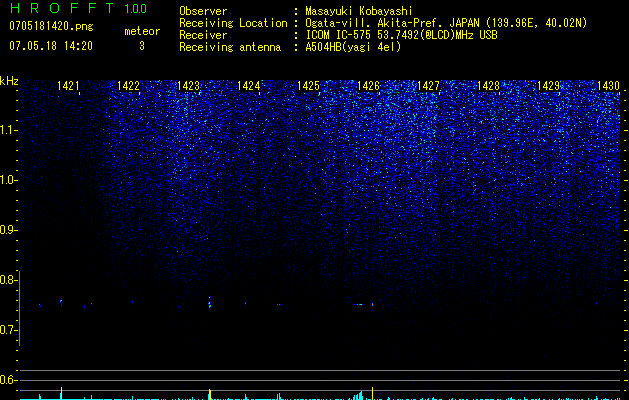Click the 0.8 kHz axis tick label
Screen dimensions: 629x400
point(7,280)
